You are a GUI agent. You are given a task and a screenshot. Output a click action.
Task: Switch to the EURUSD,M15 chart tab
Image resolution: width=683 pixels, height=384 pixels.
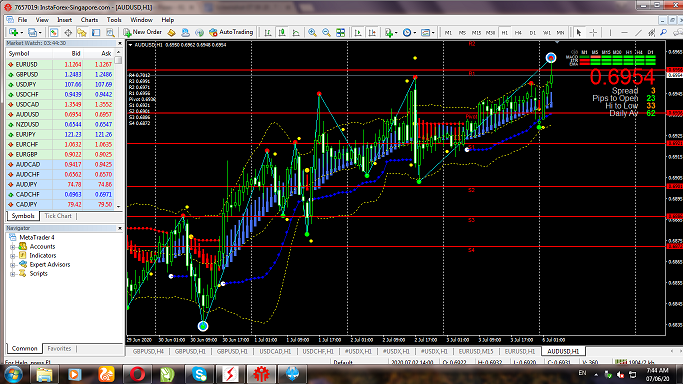pos(476,351)
